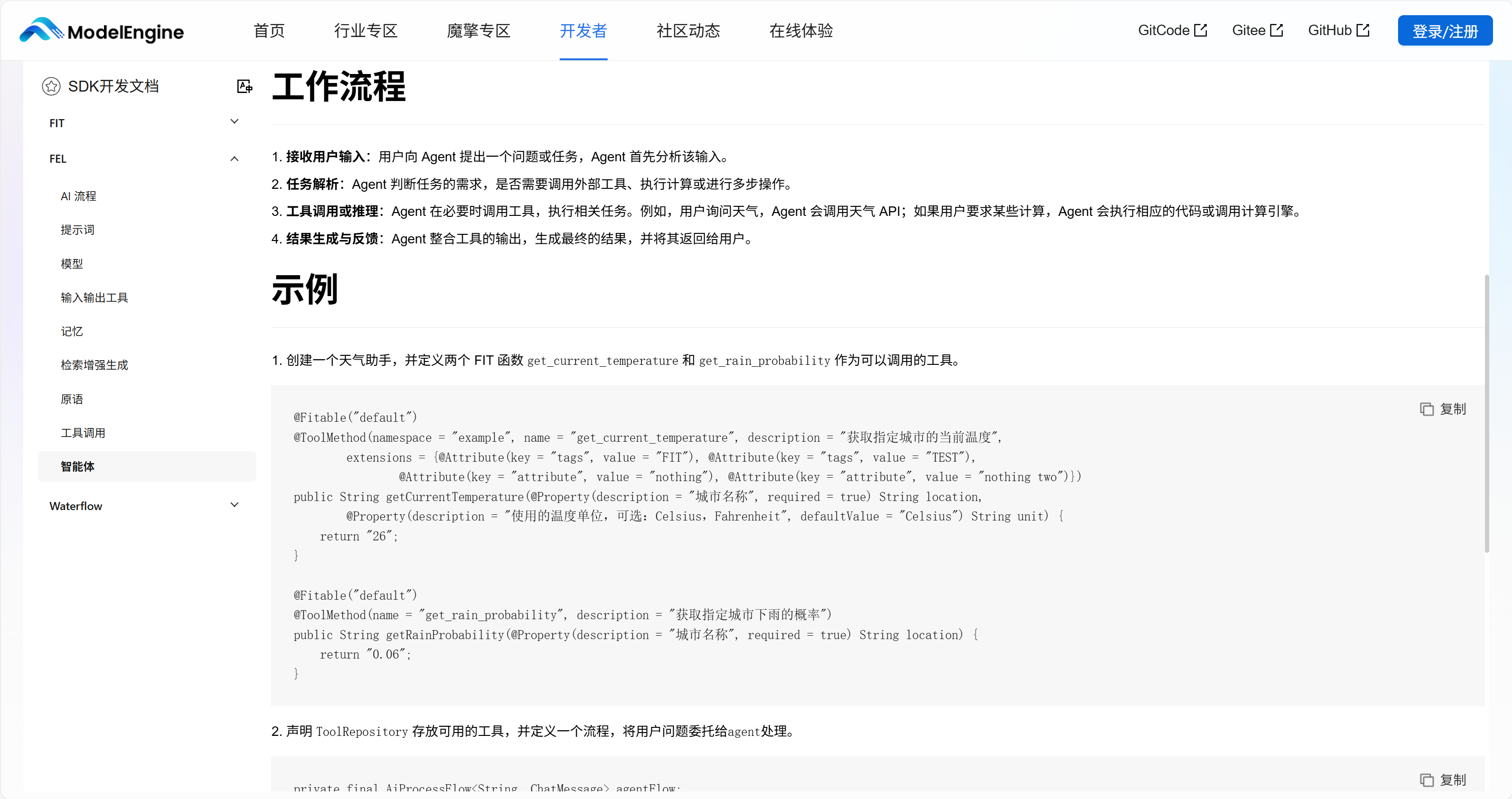Click the font size adjustment icon
Viewport: 1512px width, 799px height.
click(x=245, y=86)
